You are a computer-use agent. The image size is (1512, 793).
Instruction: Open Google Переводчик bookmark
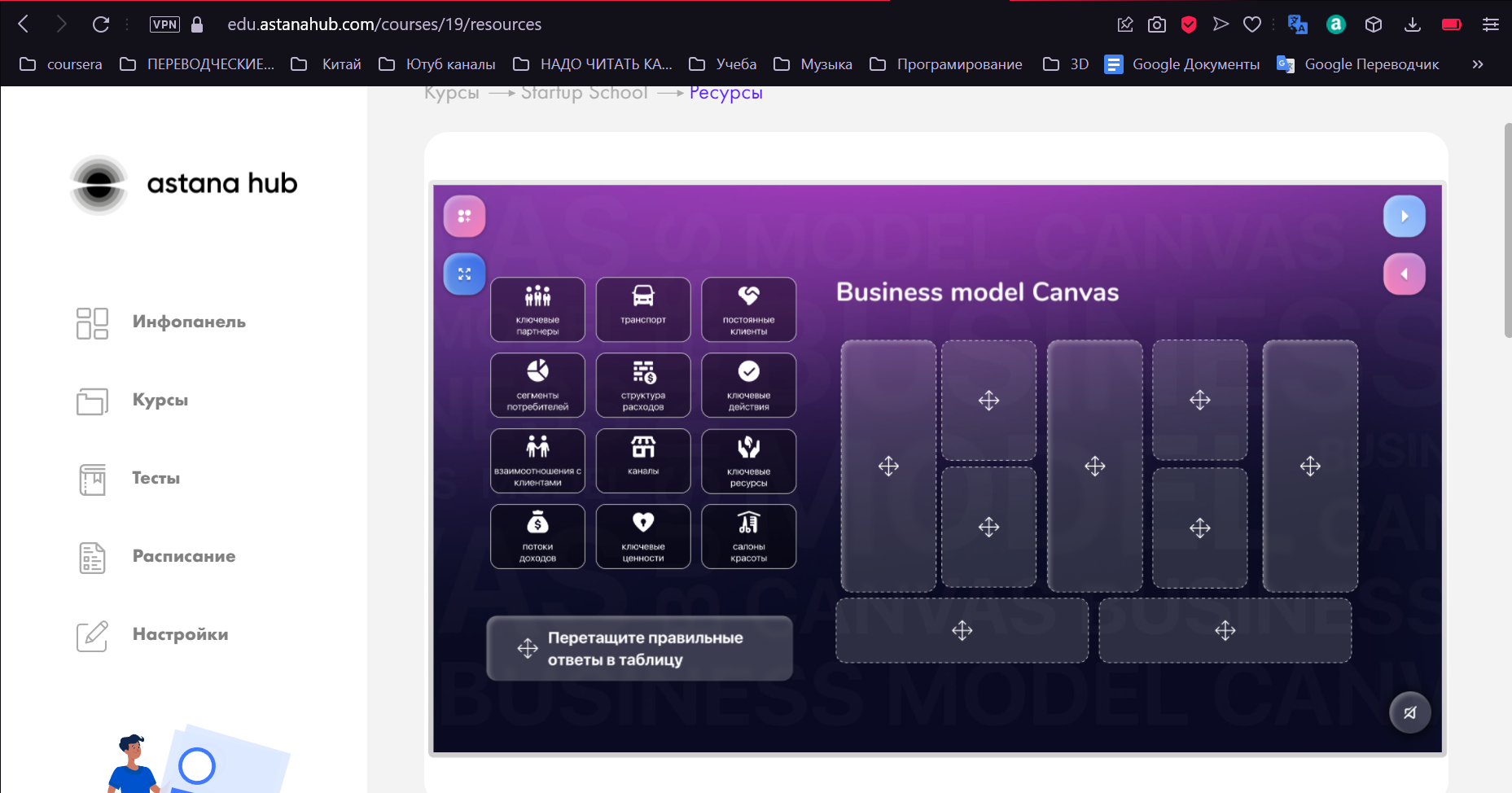(x=1358, y=64)
